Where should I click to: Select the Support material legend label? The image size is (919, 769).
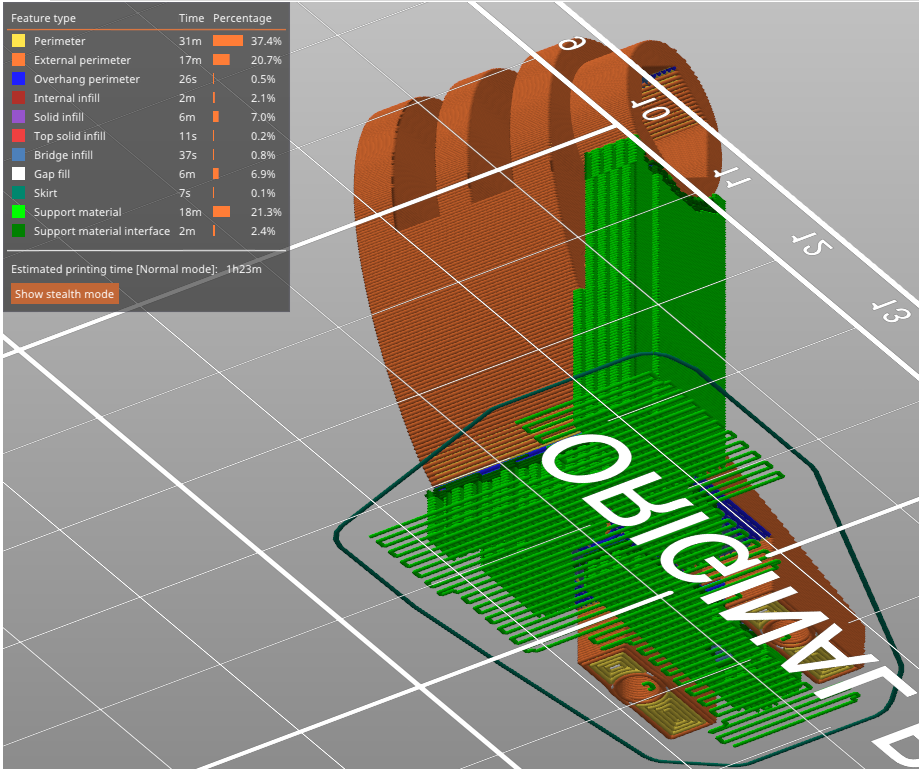[77, 212]
